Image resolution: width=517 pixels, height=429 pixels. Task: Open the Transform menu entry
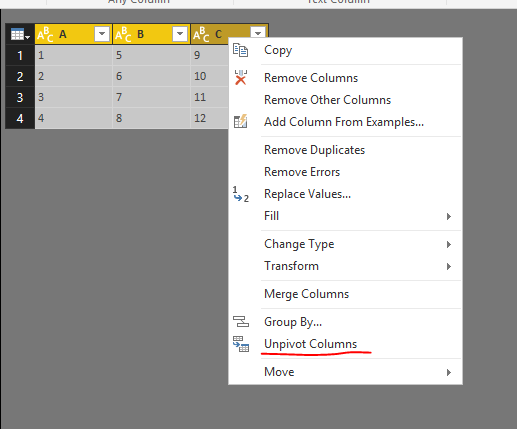coord(345,266)
